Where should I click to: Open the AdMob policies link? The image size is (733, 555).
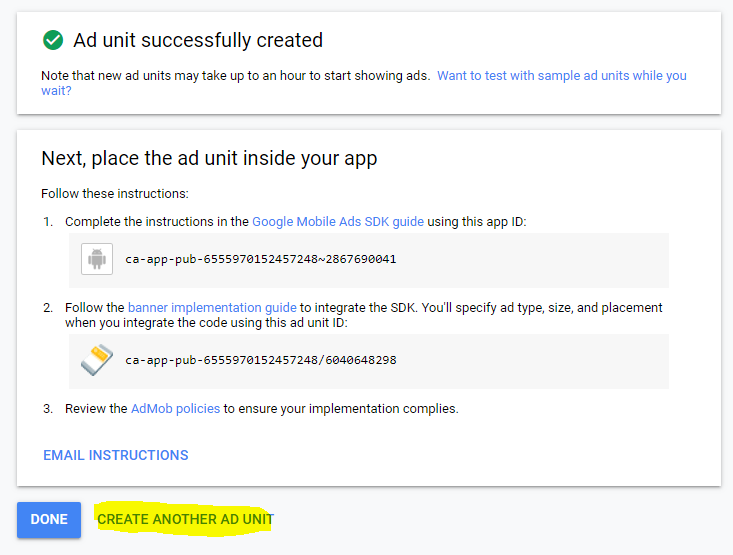(x=175, y=409)
